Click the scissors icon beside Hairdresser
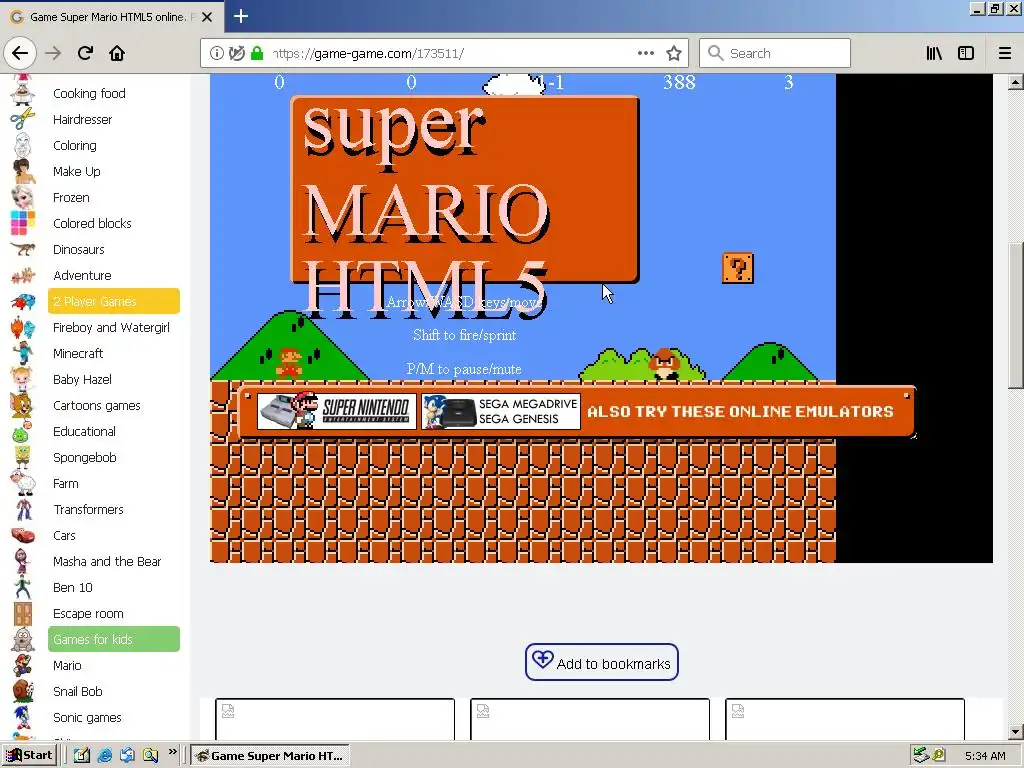This screenshot has width=1024, height=768. [22, 120]
